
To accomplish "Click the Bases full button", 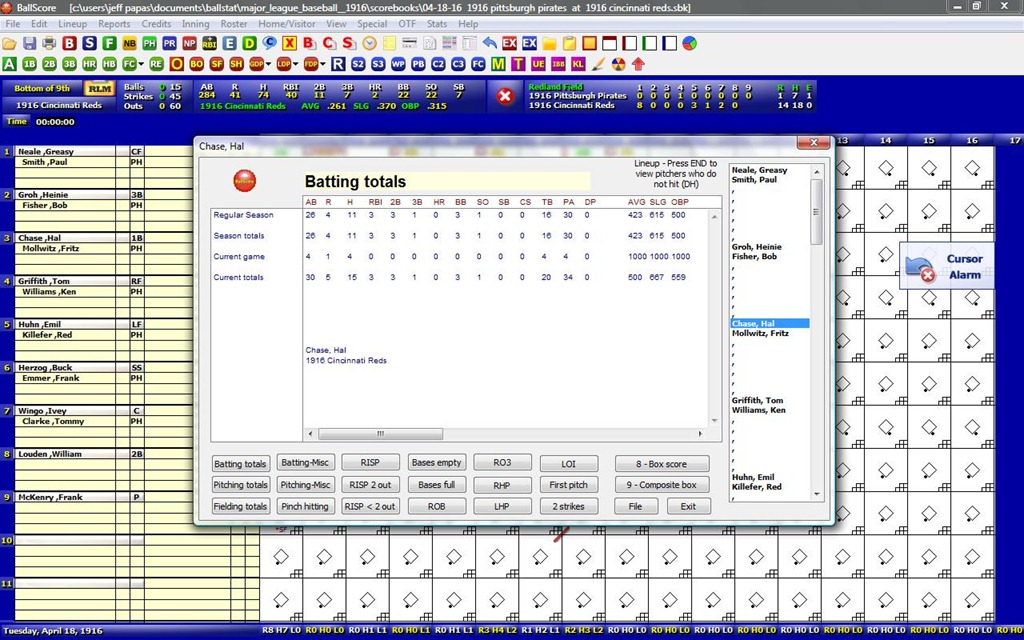I will click(436, 485).
